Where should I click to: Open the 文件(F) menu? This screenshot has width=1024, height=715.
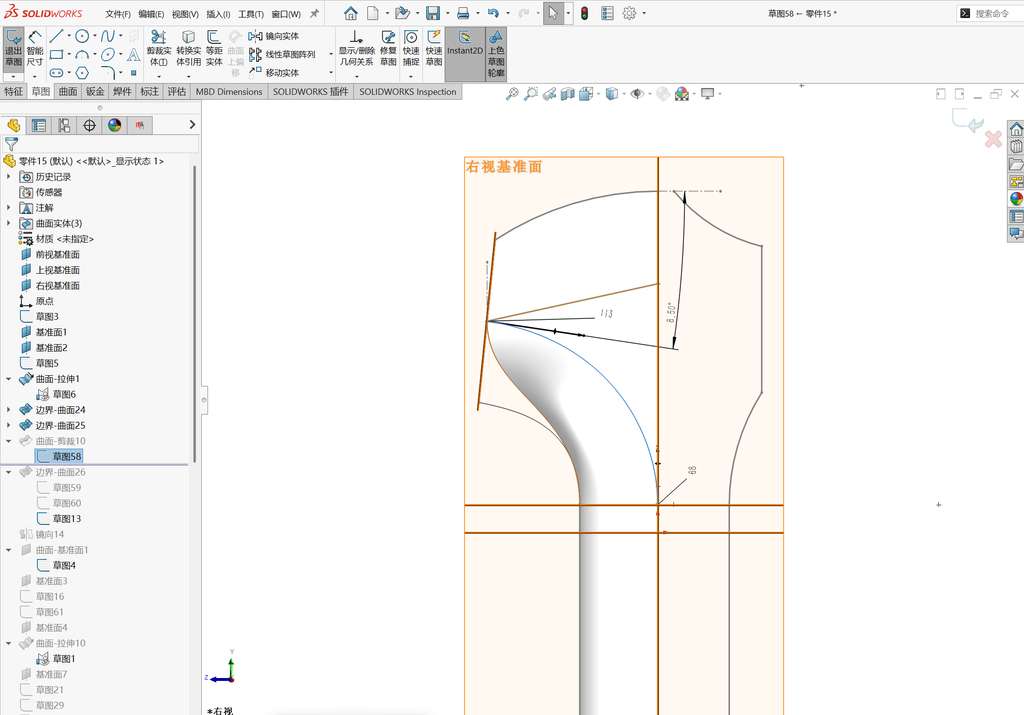[x=118, y=14]
